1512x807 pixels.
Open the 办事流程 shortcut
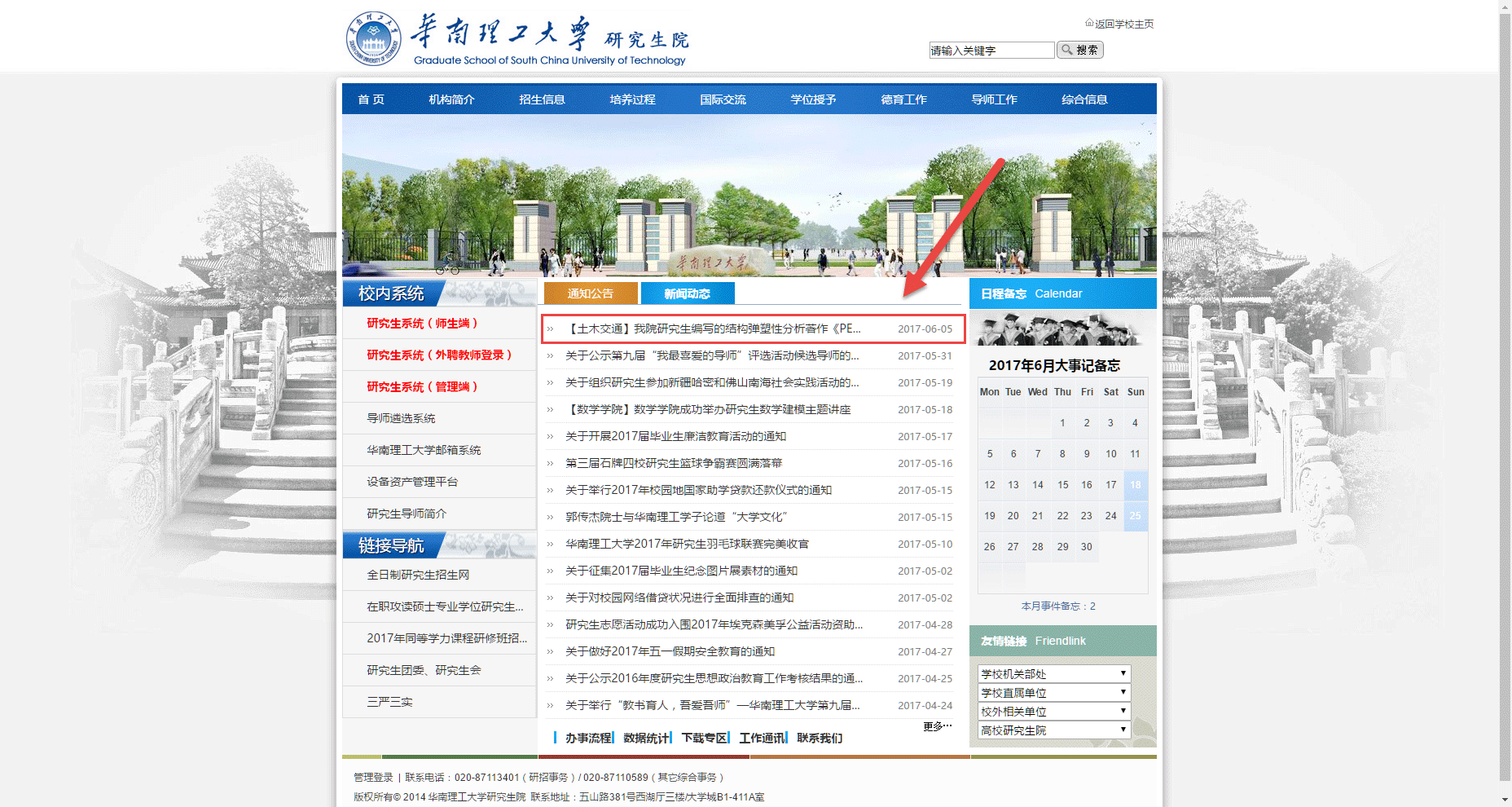click(x=588, y=738)
